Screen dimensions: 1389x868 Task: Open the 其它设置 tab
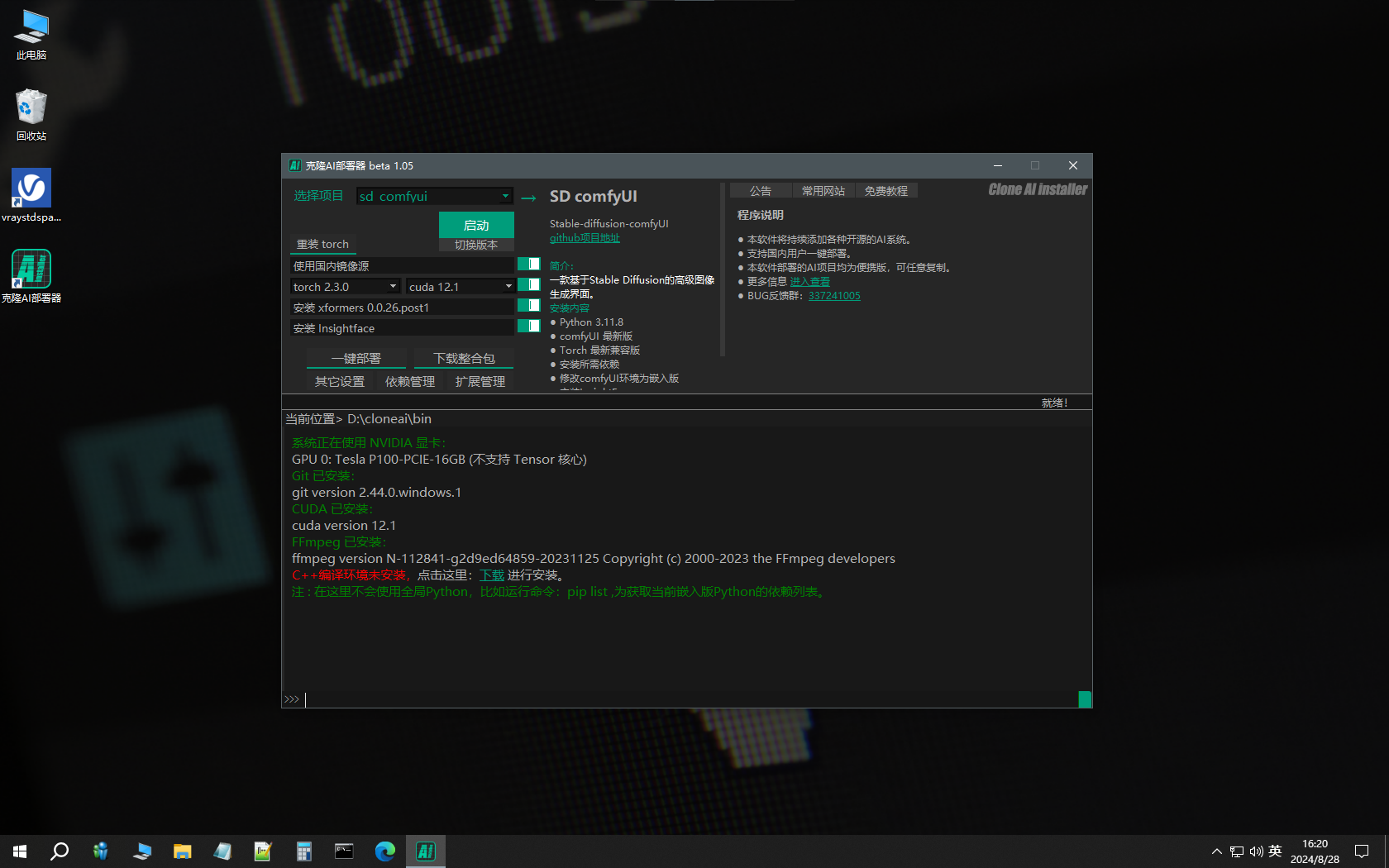340,382
